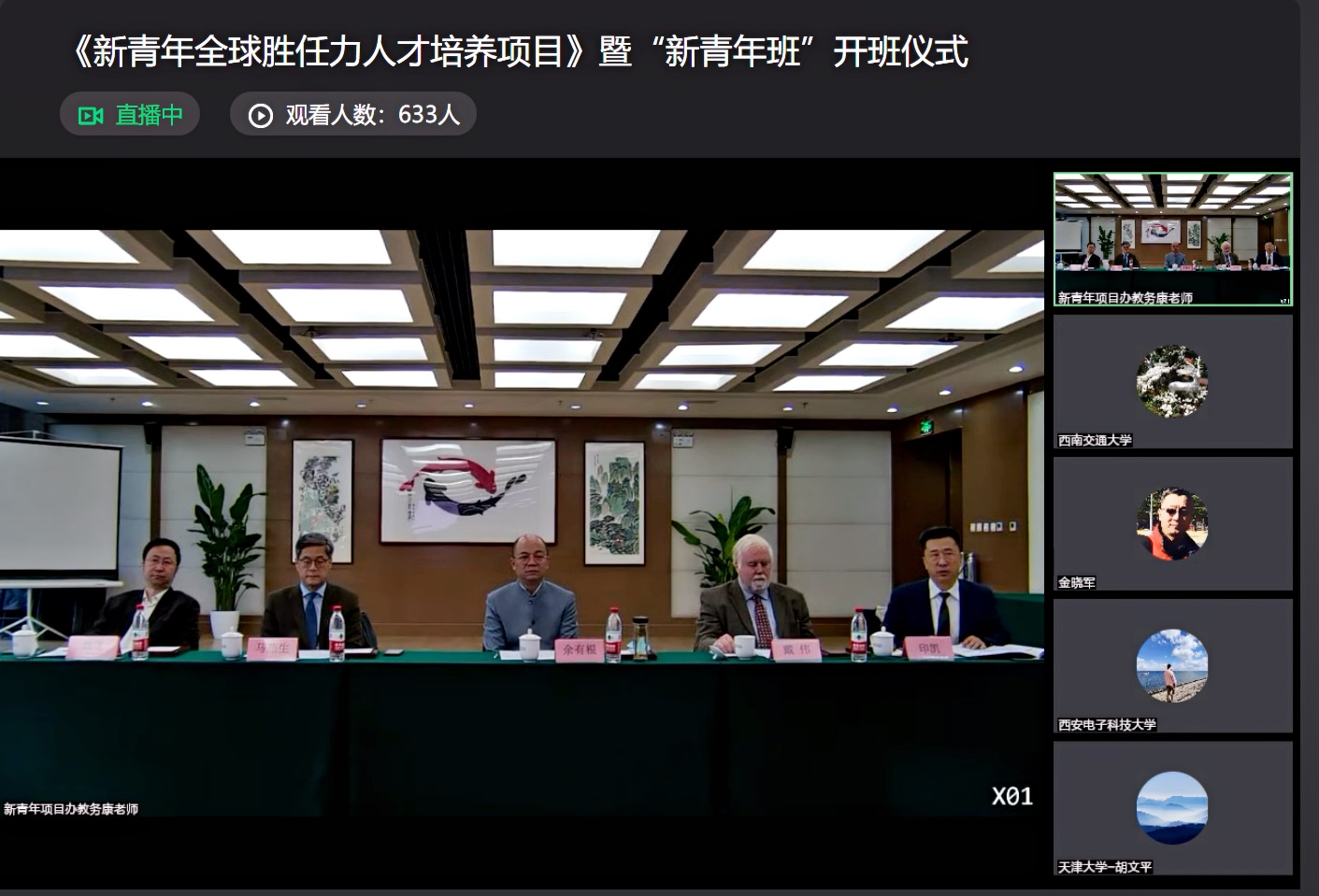Viewport: 1319px width, 896px height.
Task: Click the 观看人数 viewer counter pill
Action: pos(352,114)
